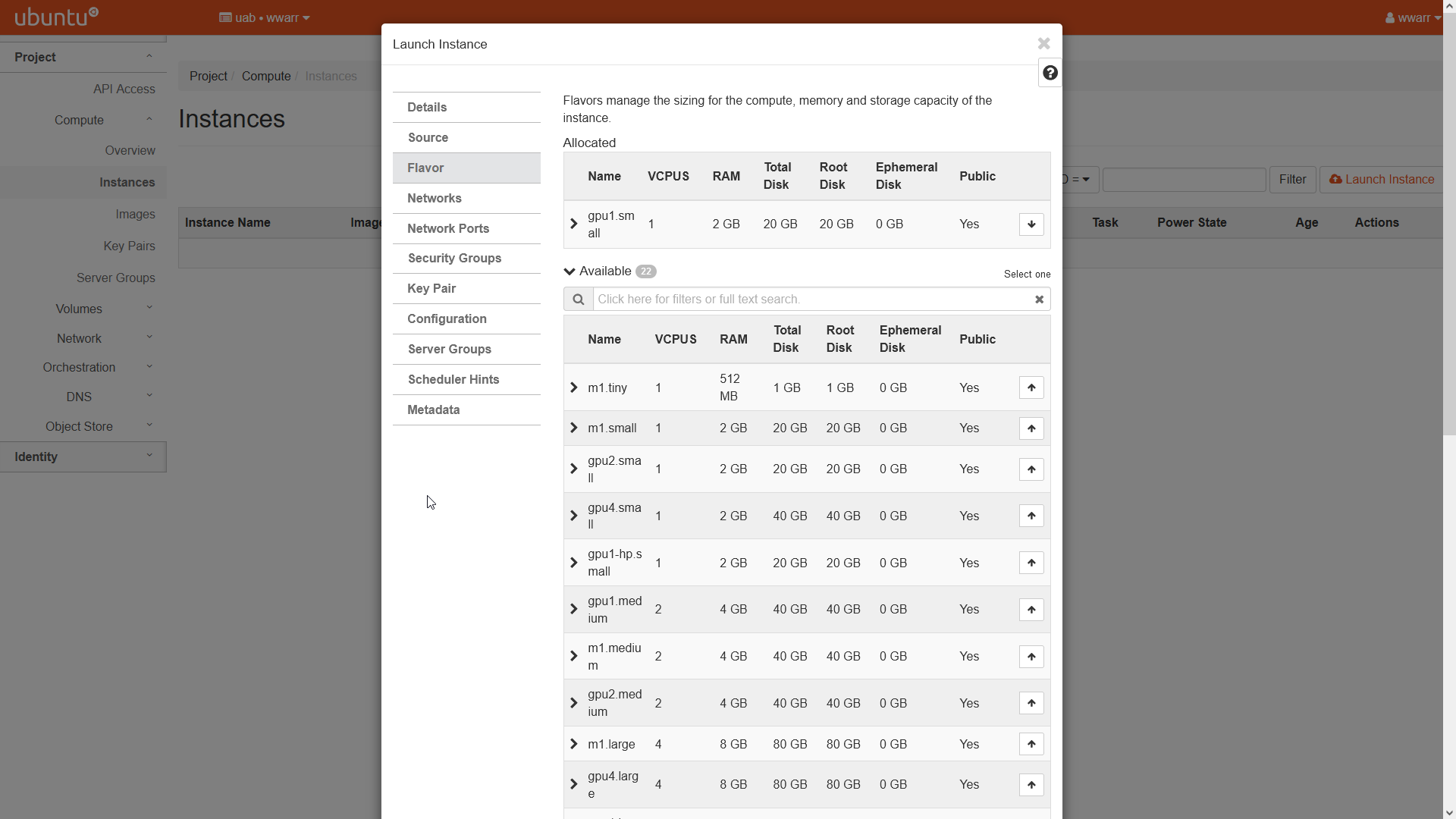The height and width of the screenshot is (819, 1456).
Task: Go to the Network Ports step
Action: 466,228
